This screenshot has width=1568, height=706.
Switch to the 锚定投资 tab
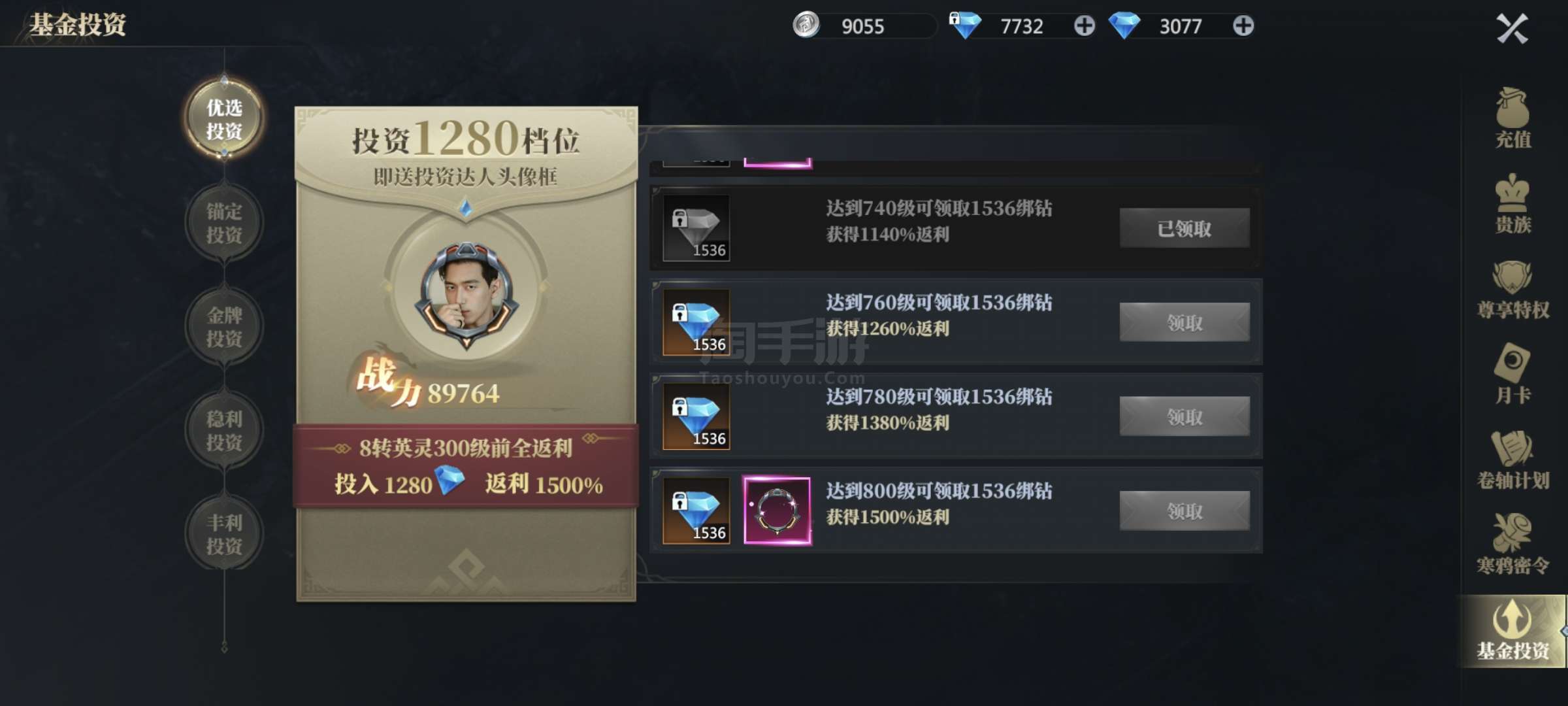pos(224,222)
